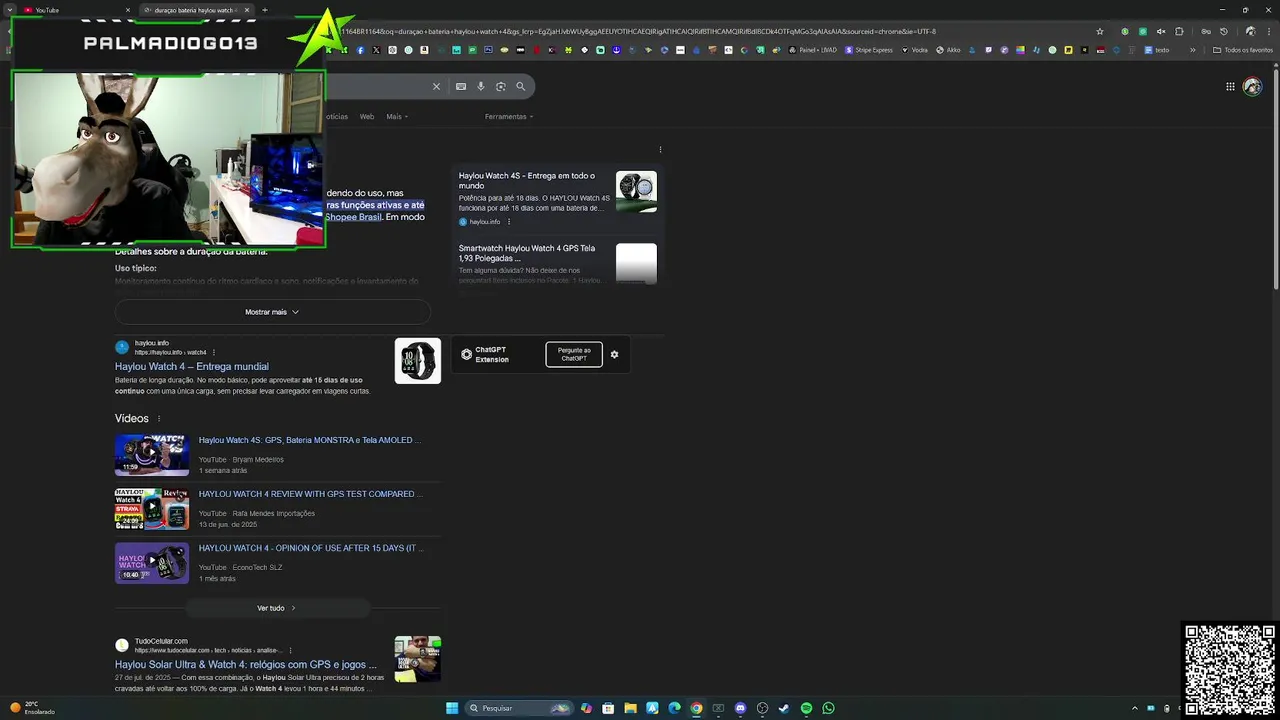Click the Shopee Brasil link in the answer

coord(354,217)
